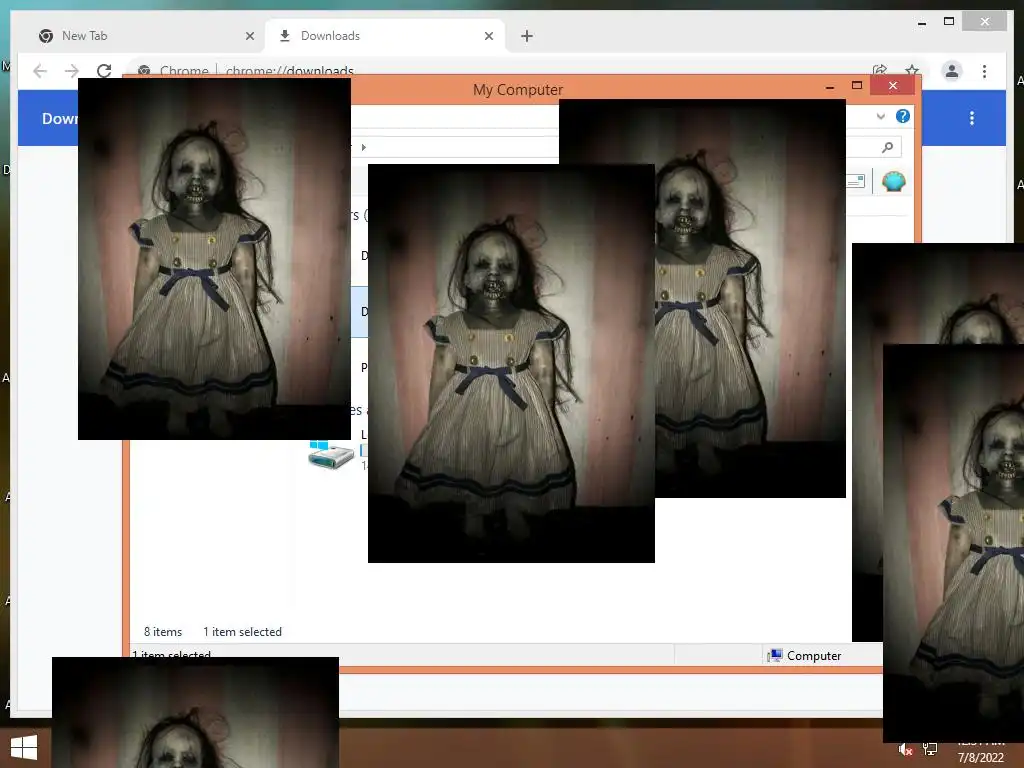Expand the ribbon chevron in My Computer
This screenshot has height=768, width=1024.
pos(881,116)
